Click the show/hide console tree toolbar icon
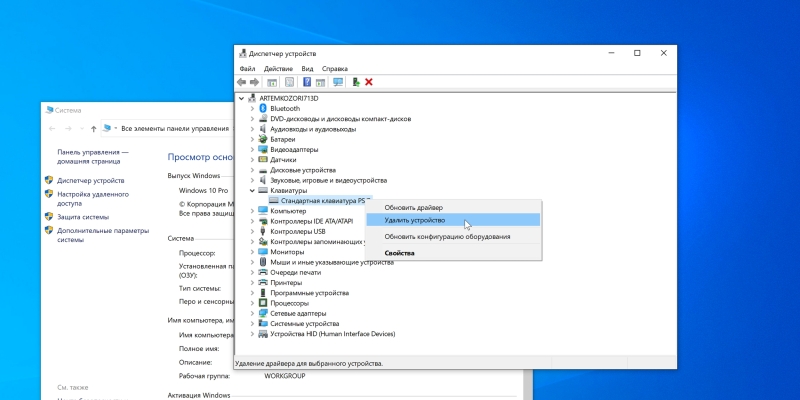The height and width of the screenshot is (400, 800). coord(272,82)
